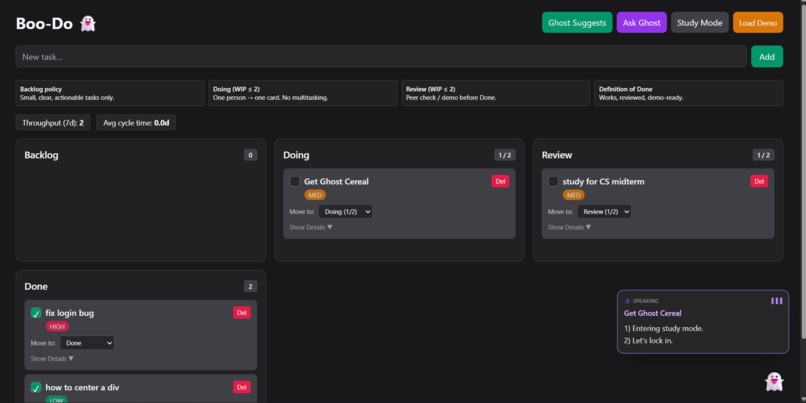Image resolution: width=806 pixels, height=403 pixels.
Task: Uncheck the fix login bug task
Action: click(36, 313)
